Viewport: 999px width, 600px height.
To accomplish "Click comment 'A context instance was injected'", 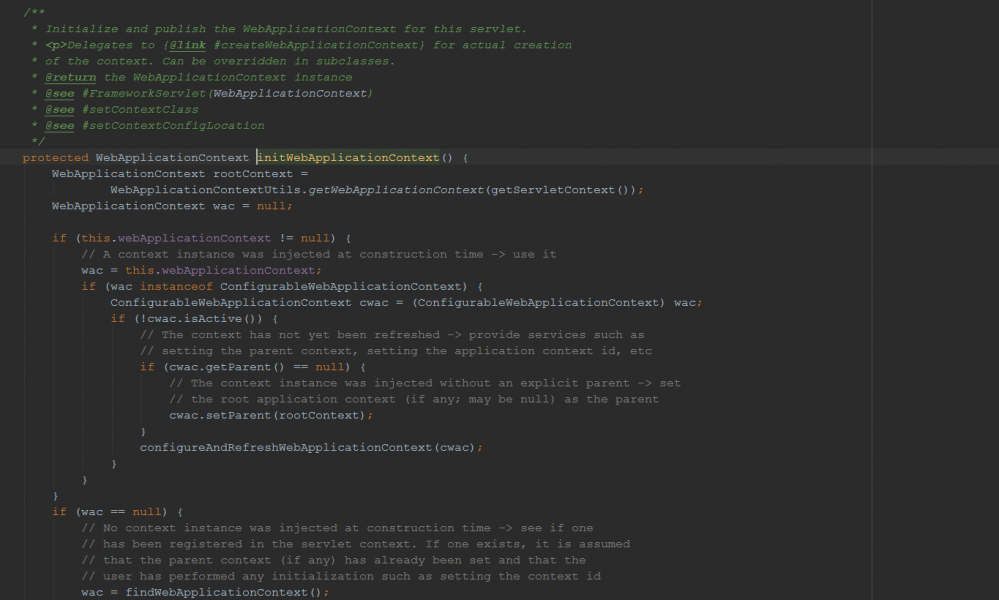I will click(319, 254).
